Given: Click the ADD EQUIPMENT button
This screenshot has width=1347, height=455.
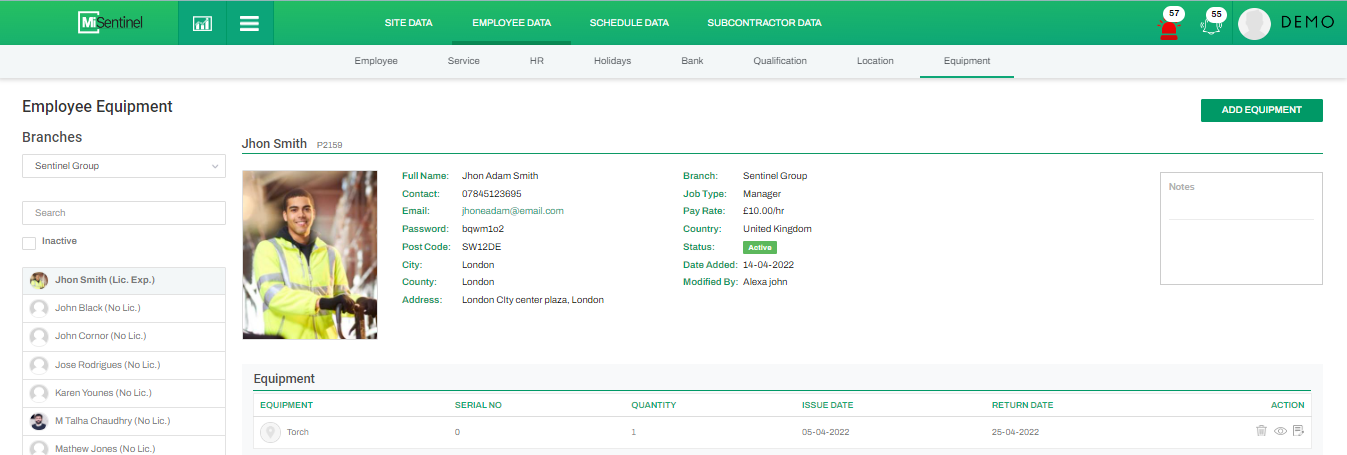Looking at the screenshot, I should point(1261,110).
